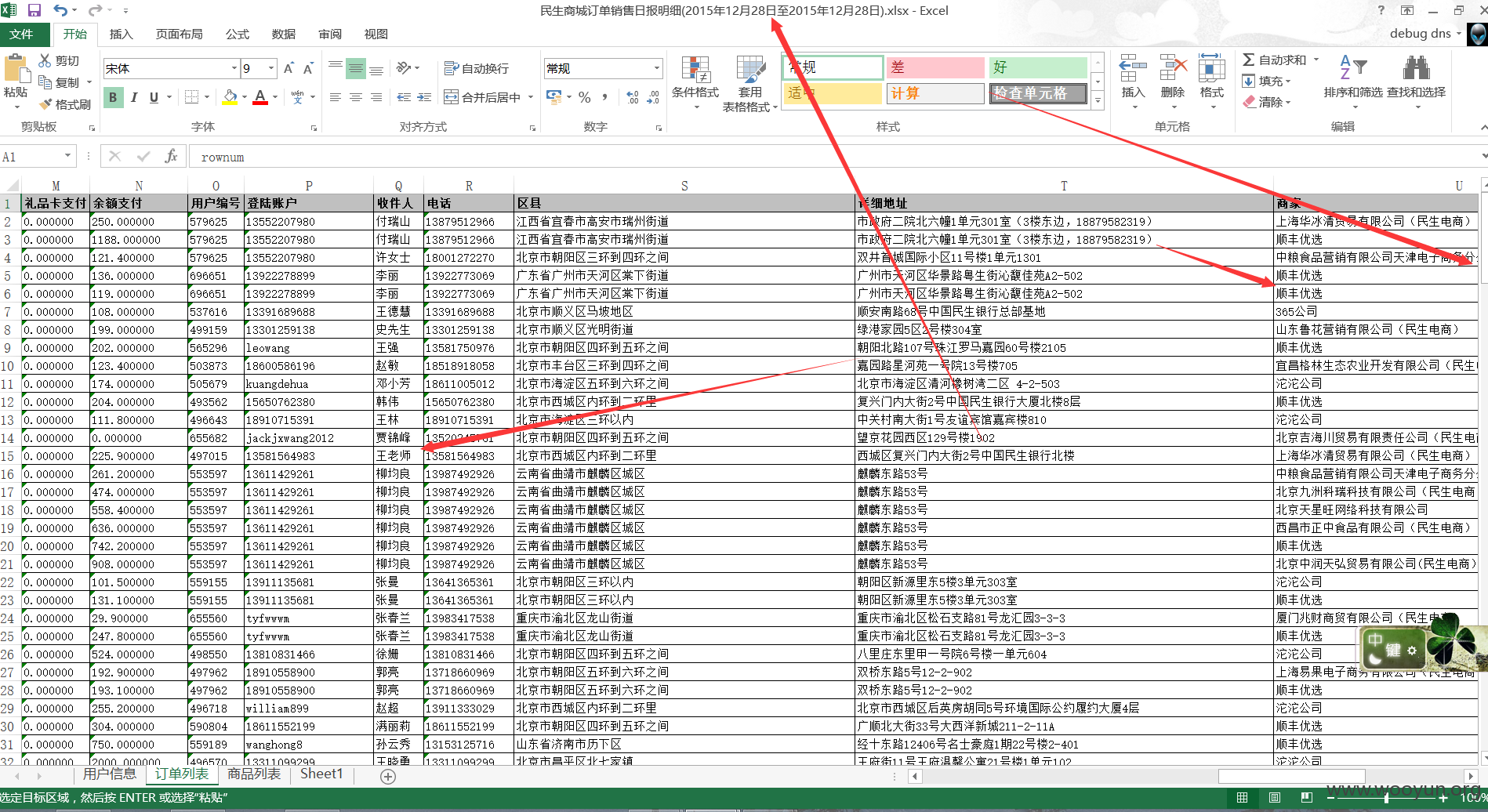Viewport: 1488px width, 812px height.
Task: Toggle right text alignment
Action: (376, 97)
